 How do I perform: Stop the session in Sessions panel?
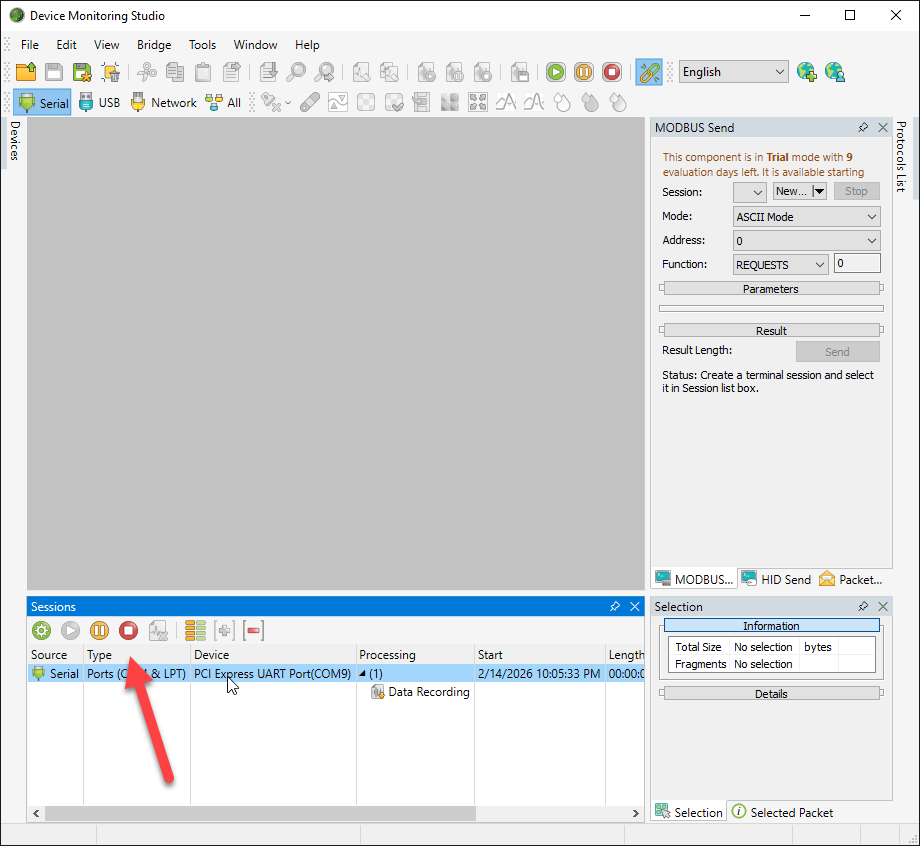pyautogui.click(x=128, y=630)
